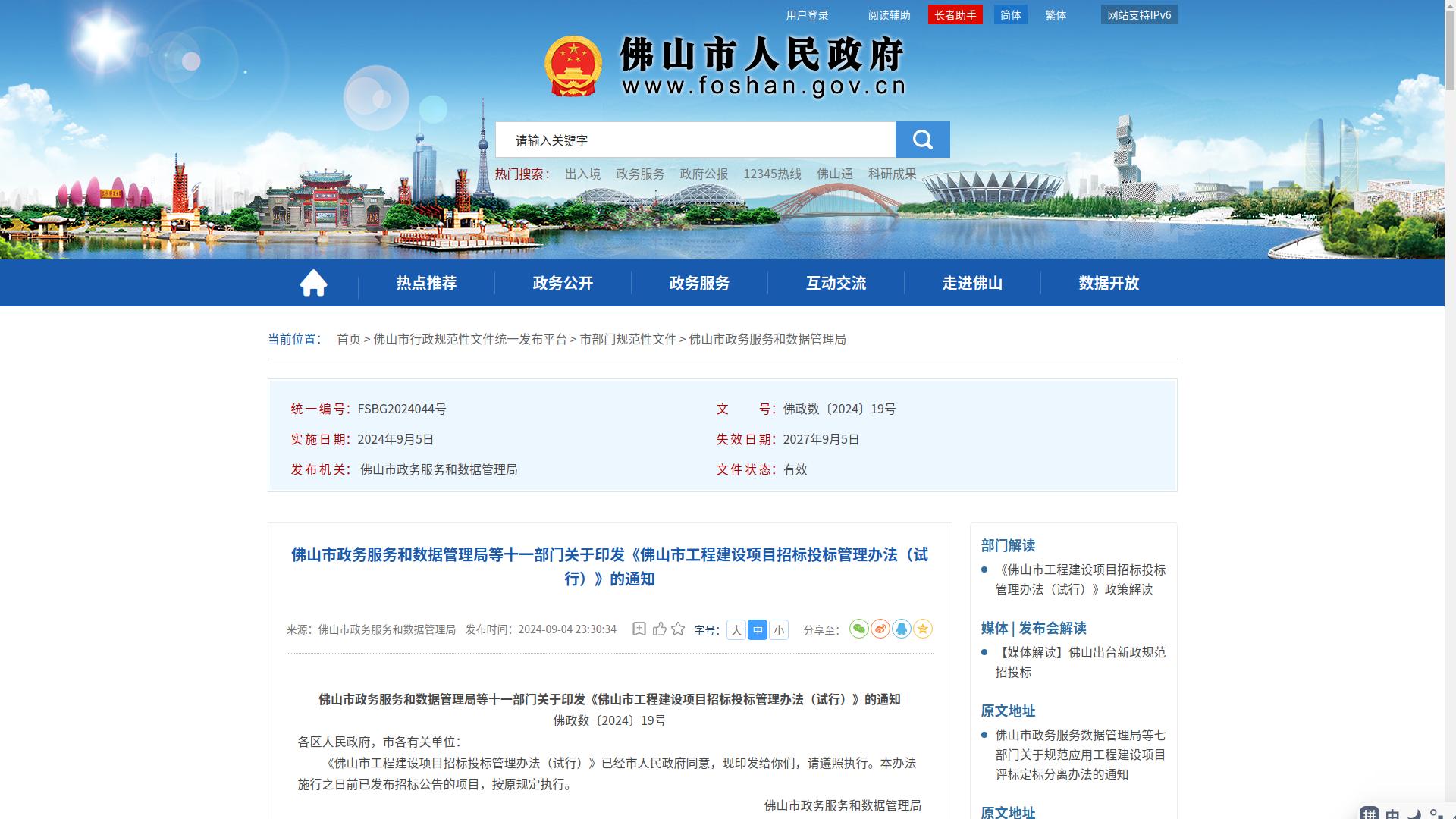Open 市部门规范性文件 breadcrumb link
The image size is (1456, 819).
pos(627,339)
